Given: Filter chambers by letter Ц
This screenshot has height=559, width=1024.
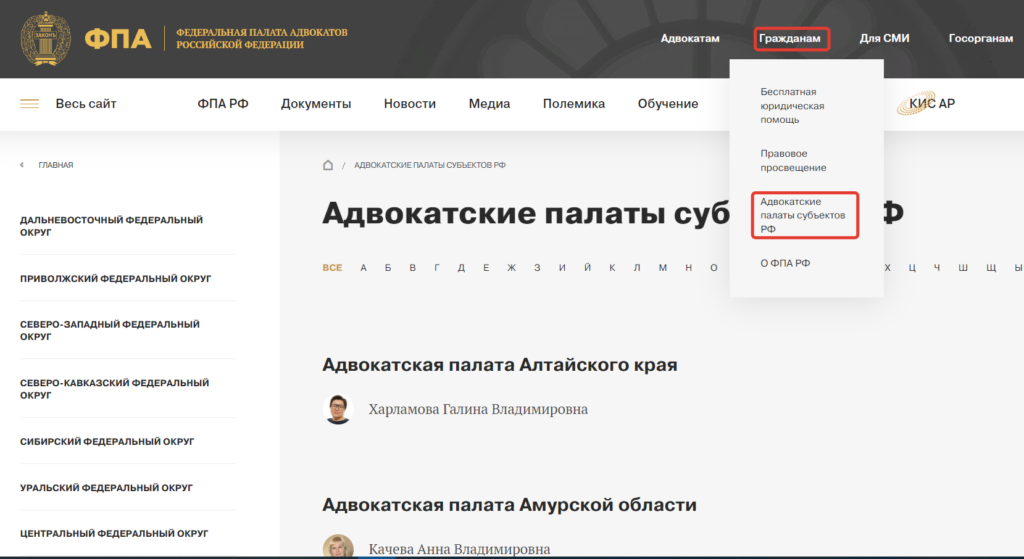Looking at the screenshot, I should coord(912,268).
